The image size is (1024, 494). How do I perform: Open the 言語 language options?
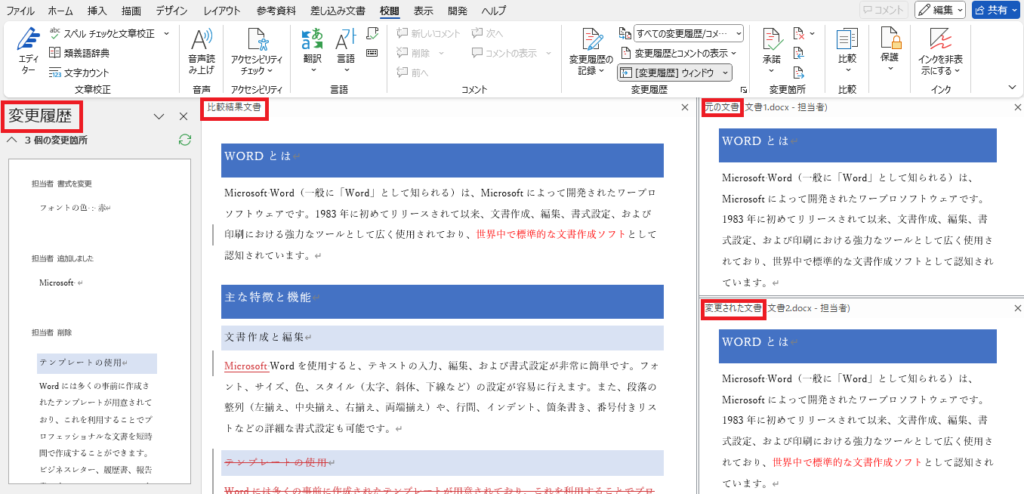tap(345, 51)
